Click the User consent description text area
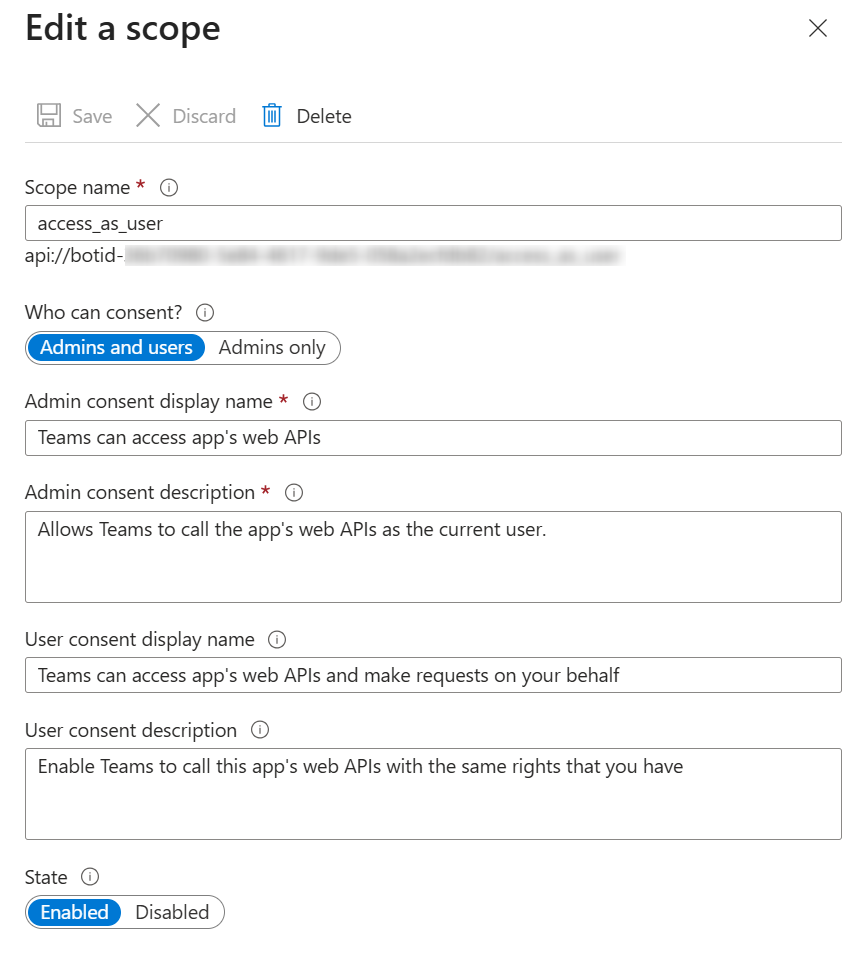Viewport: 863px width, 958px height. (432, 794)
